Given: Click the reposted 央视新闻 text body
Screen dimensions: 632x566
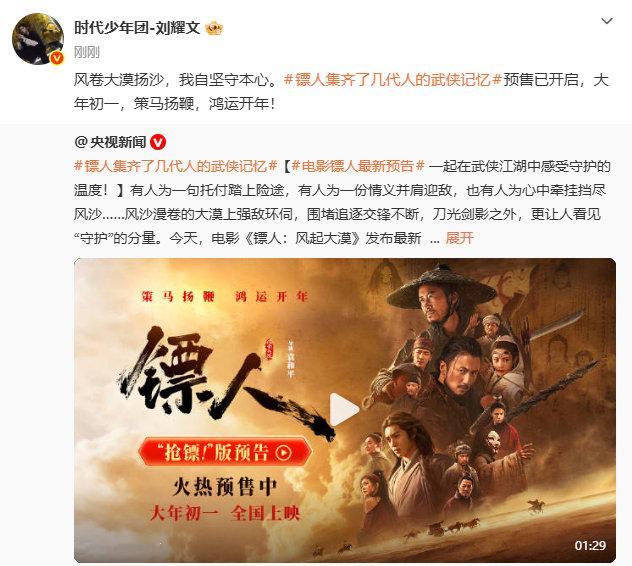Looking at the screenshot, I should 342,202.
